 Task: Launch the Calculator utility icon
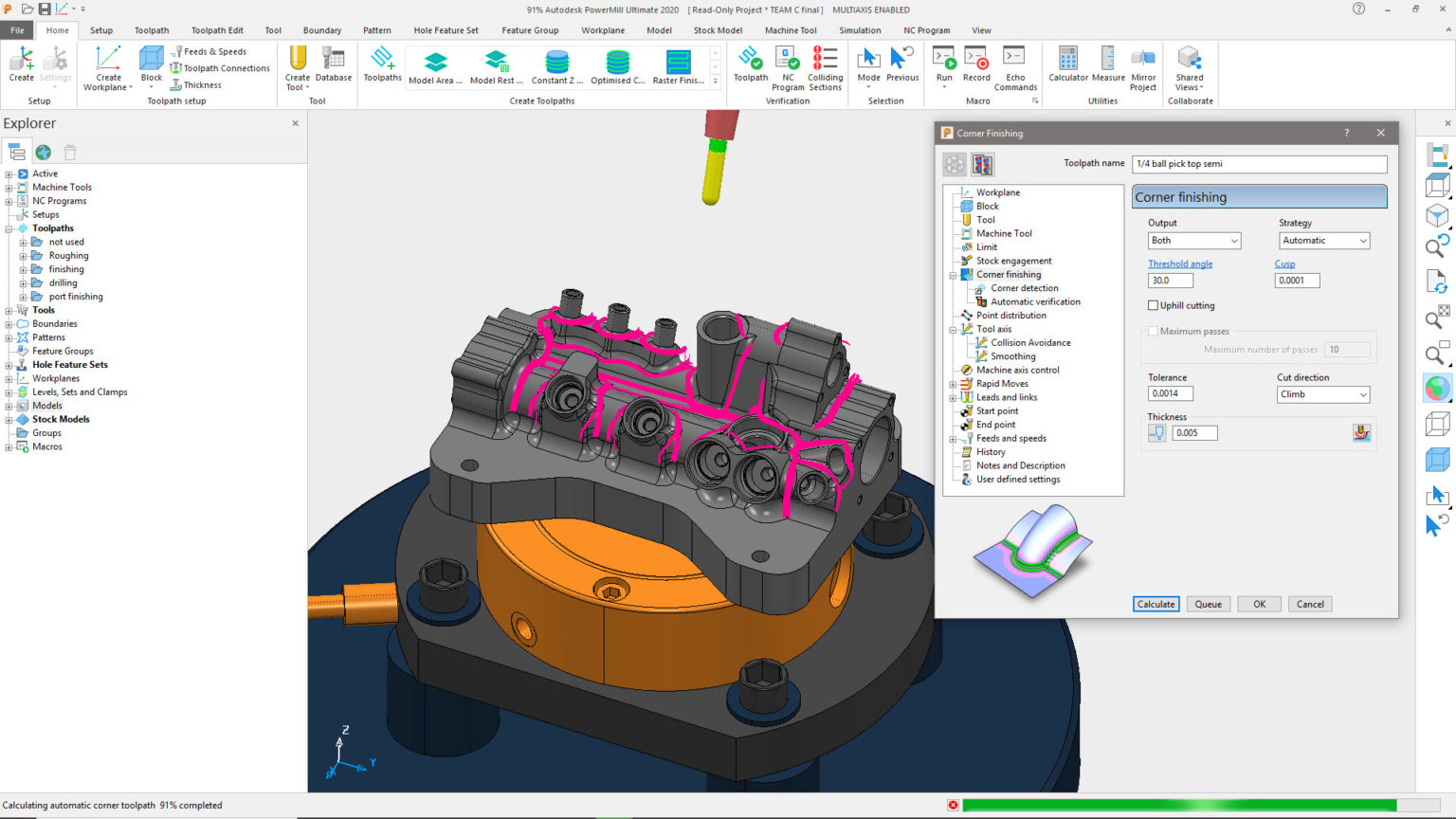(x=1068, y=66)
